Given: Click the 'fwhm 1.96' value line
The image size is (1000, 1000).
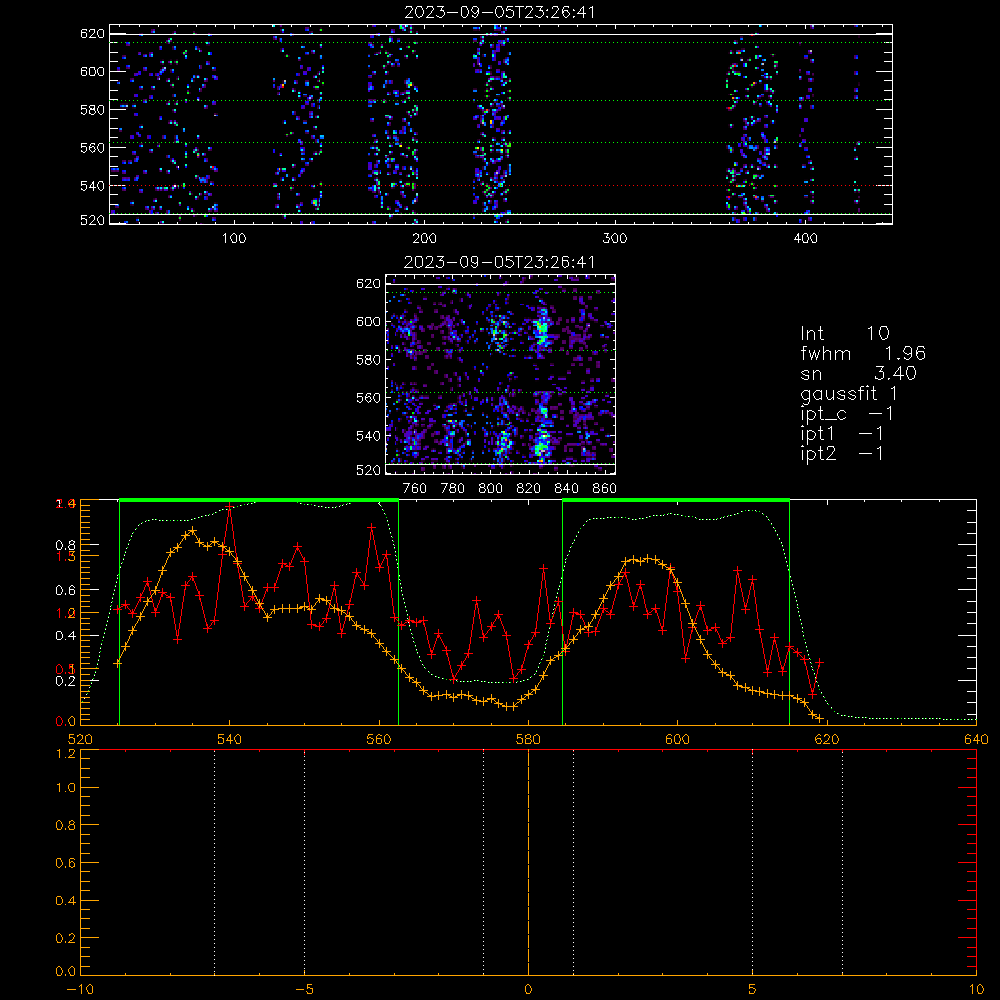Looking at the screenshot, I should click(x=863, y=353).
